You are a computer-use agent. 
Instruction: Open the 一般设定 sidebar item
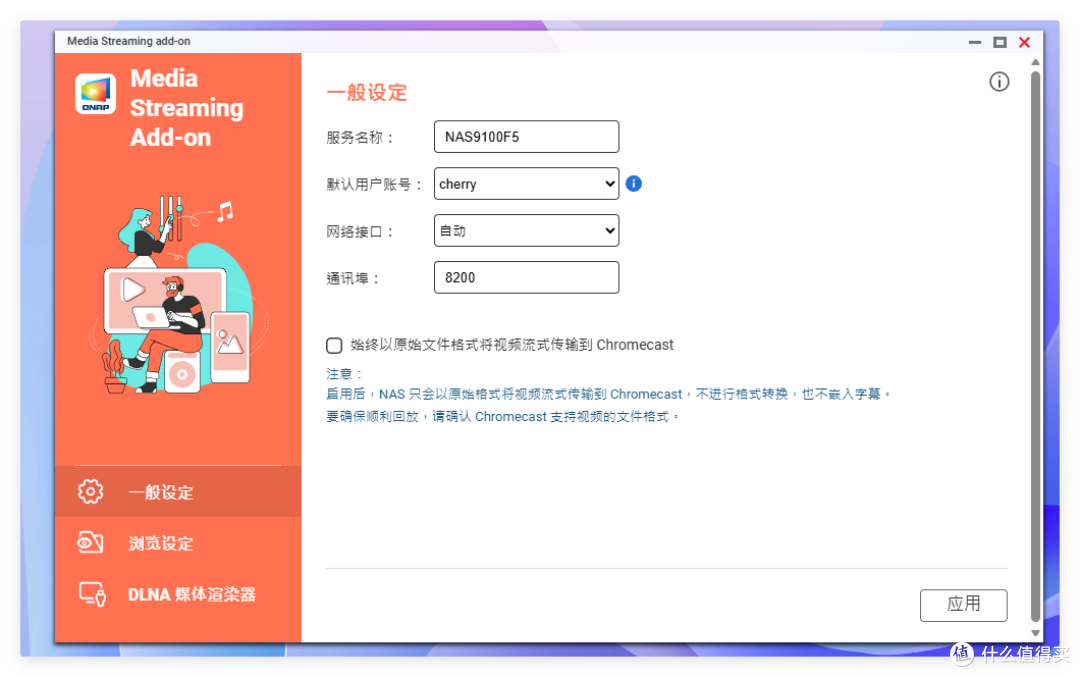coord(178,492)
